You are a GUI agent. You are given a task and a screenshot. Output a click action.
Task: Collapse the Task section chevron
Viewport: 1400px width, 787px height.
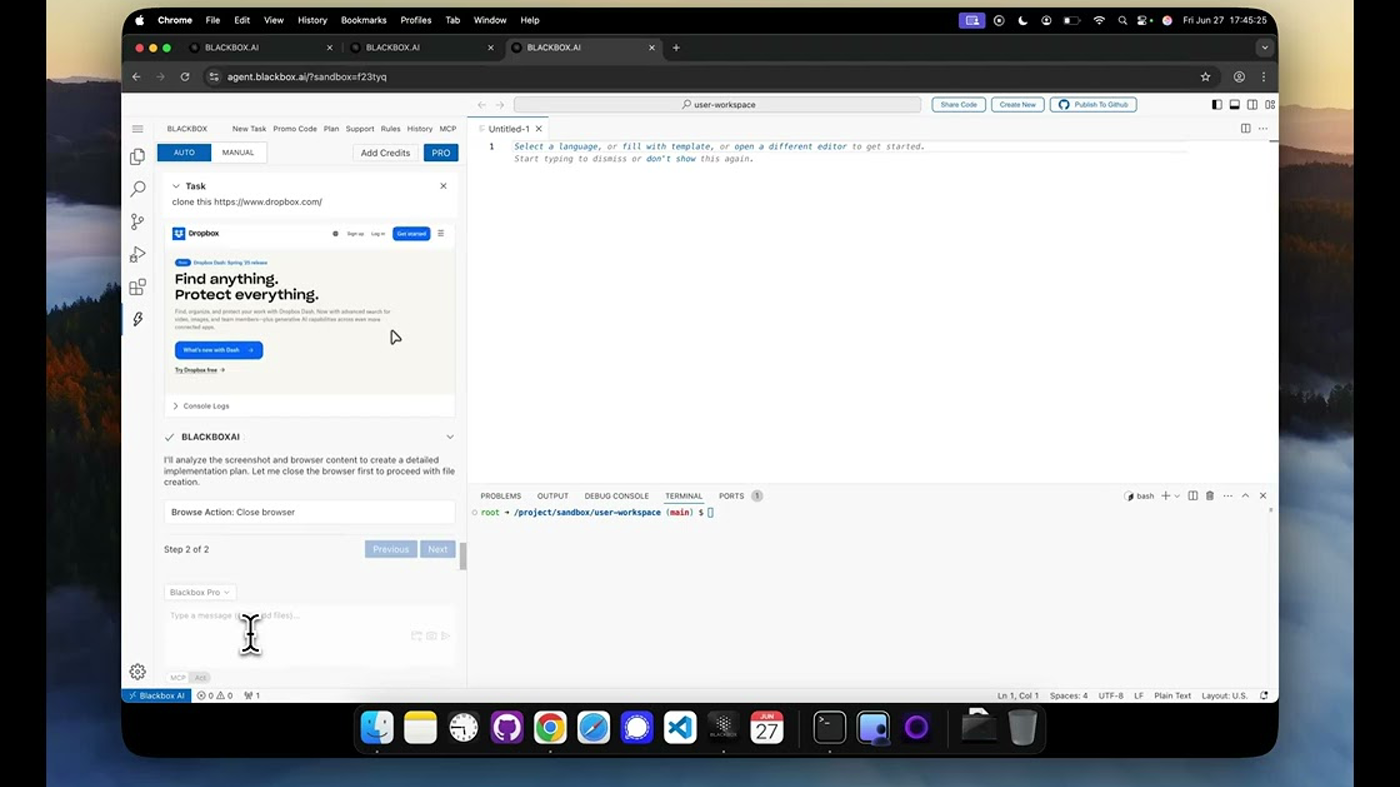tap(176, 186)
